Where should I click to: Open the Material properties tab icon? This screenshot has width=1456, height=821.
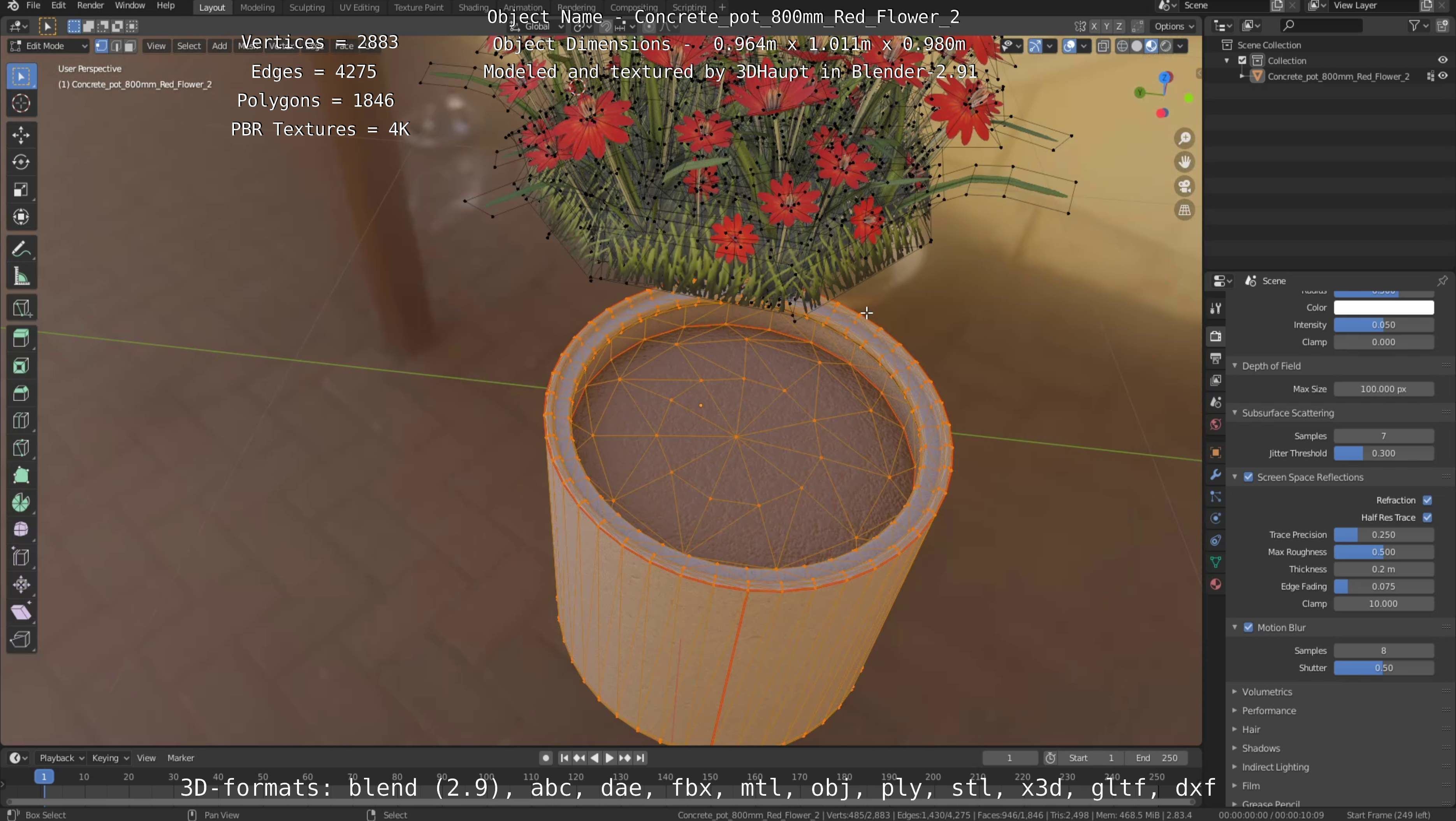pos(1215,584)
